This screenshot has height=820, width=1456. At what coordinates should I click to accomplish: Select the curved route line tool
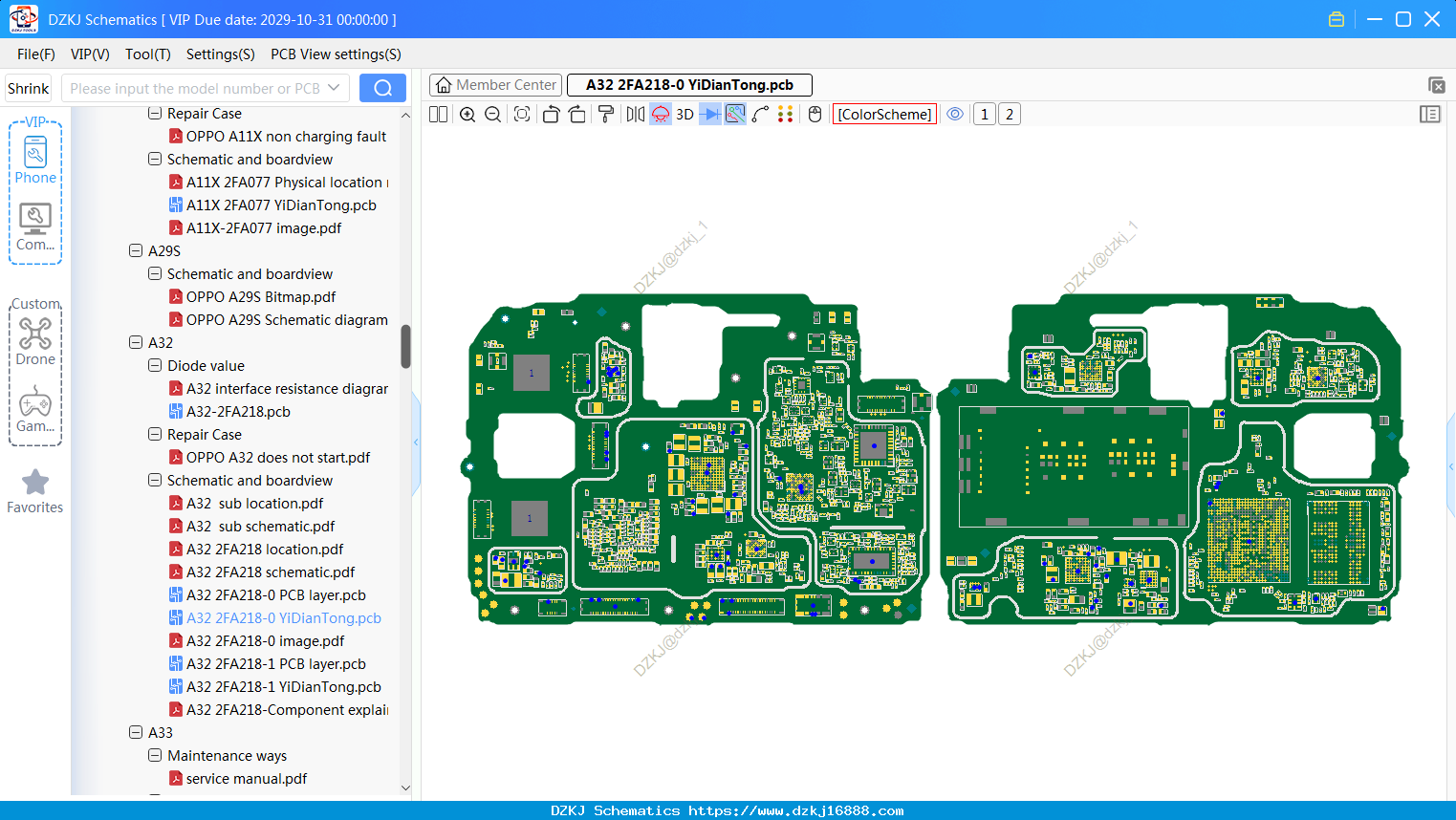760,115
